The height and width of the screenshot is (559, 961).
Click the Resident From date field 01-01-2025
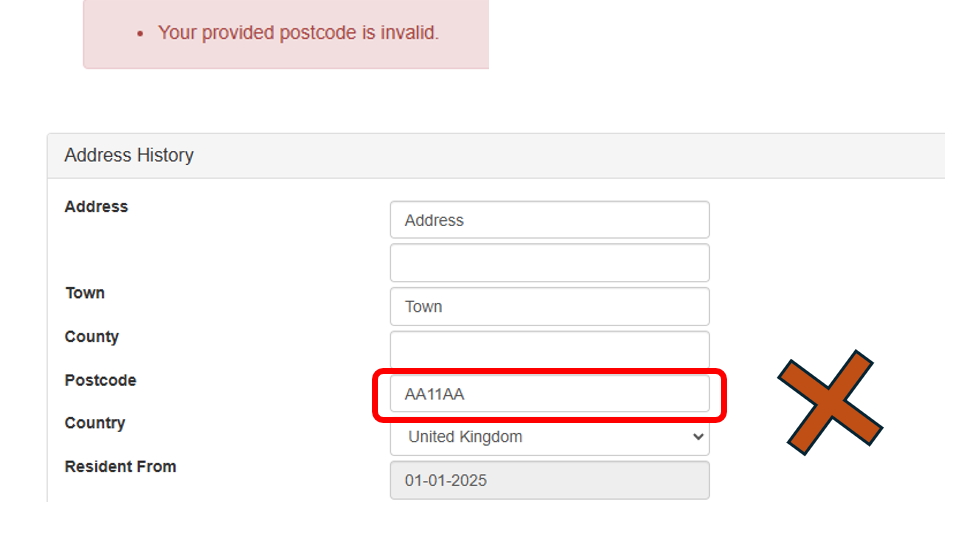pos(549,480)
